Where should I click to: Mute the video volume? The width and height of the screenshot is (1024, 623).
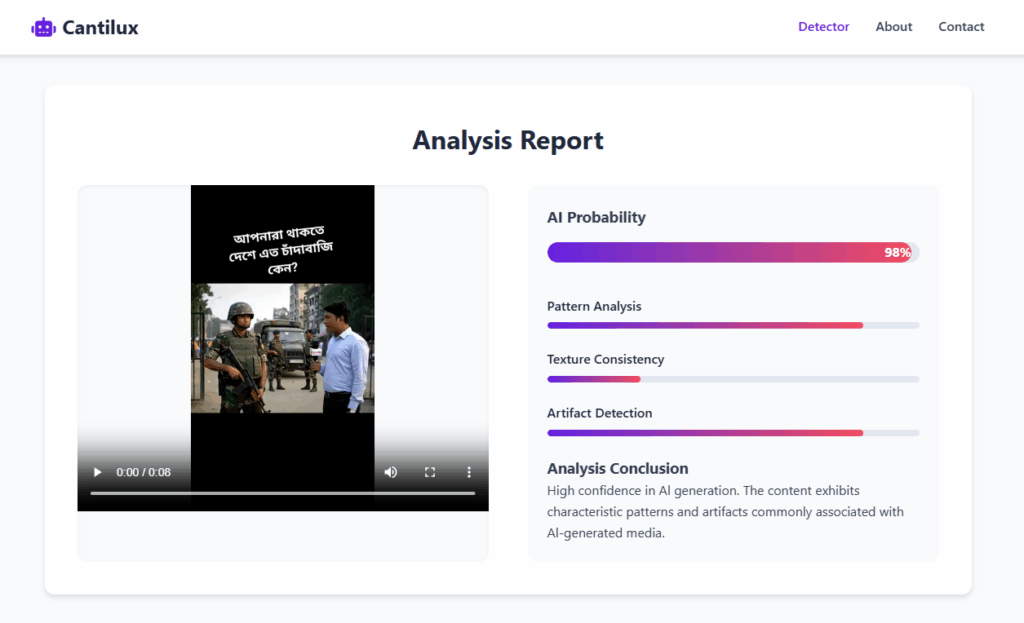pos(391,472)
